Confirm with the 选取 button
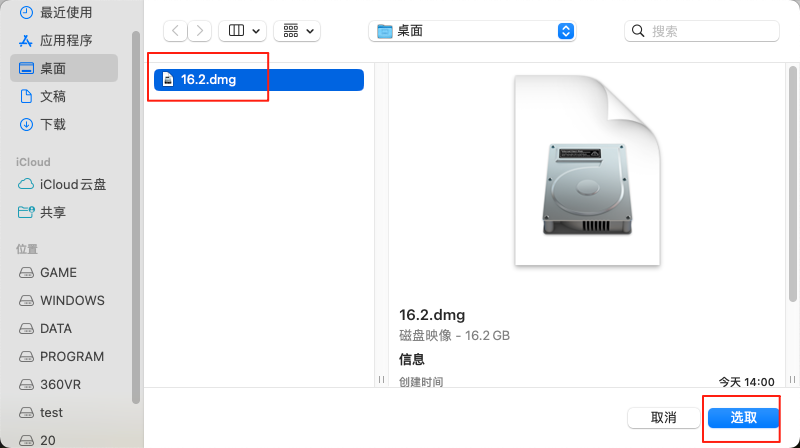The width and height of the screenshot is (800, 448). tap(743, 418)
